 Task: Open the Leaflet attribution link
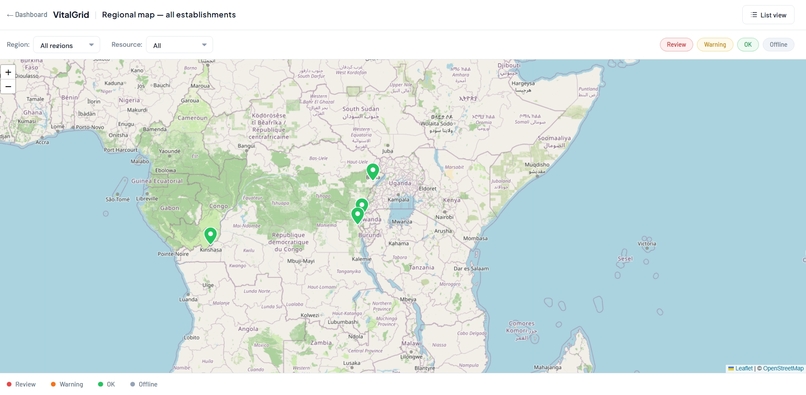point(740,368)
